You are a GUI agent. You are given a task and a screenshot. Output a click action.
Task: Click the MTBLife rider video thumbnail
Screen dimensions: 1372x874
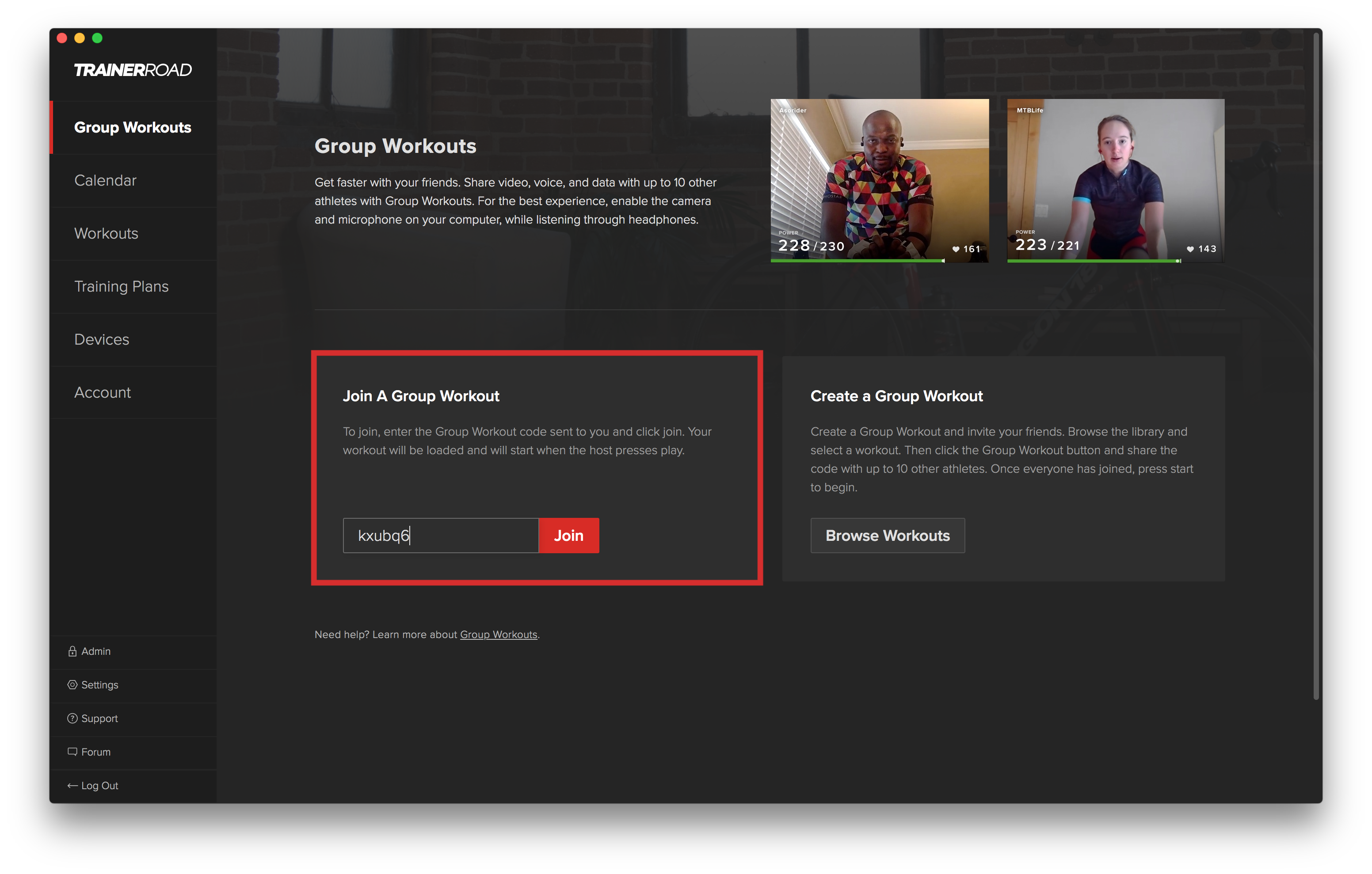(1116, 181)
